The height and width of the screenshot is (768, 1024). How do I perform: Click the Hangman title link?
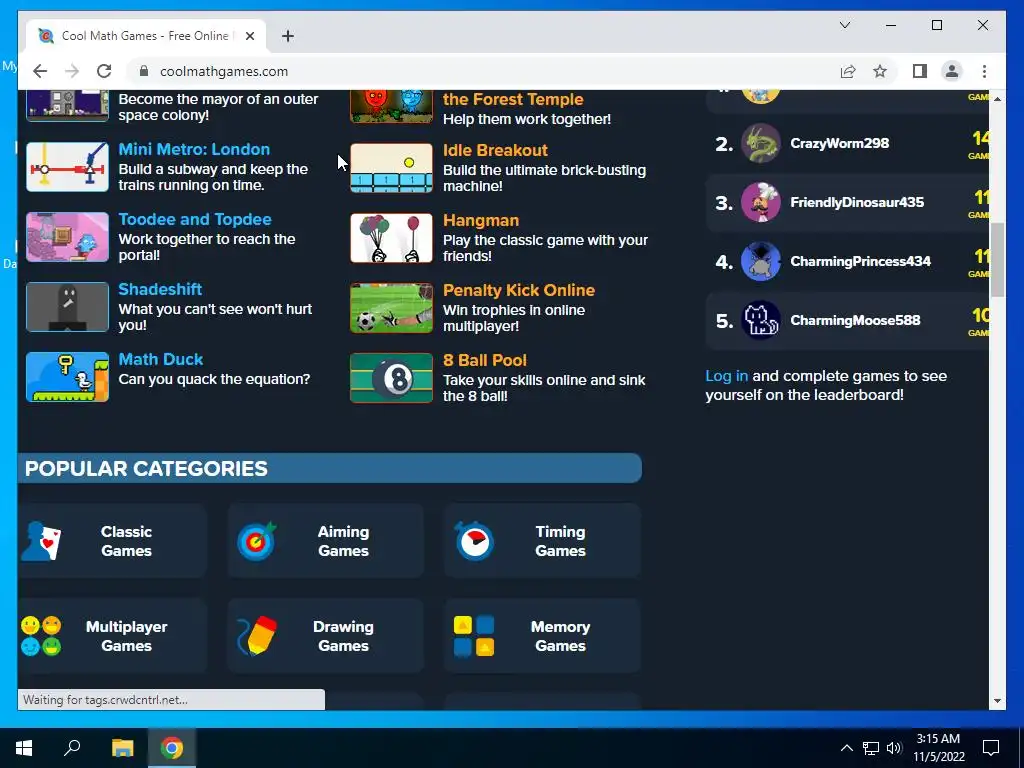tap(481, 220)
